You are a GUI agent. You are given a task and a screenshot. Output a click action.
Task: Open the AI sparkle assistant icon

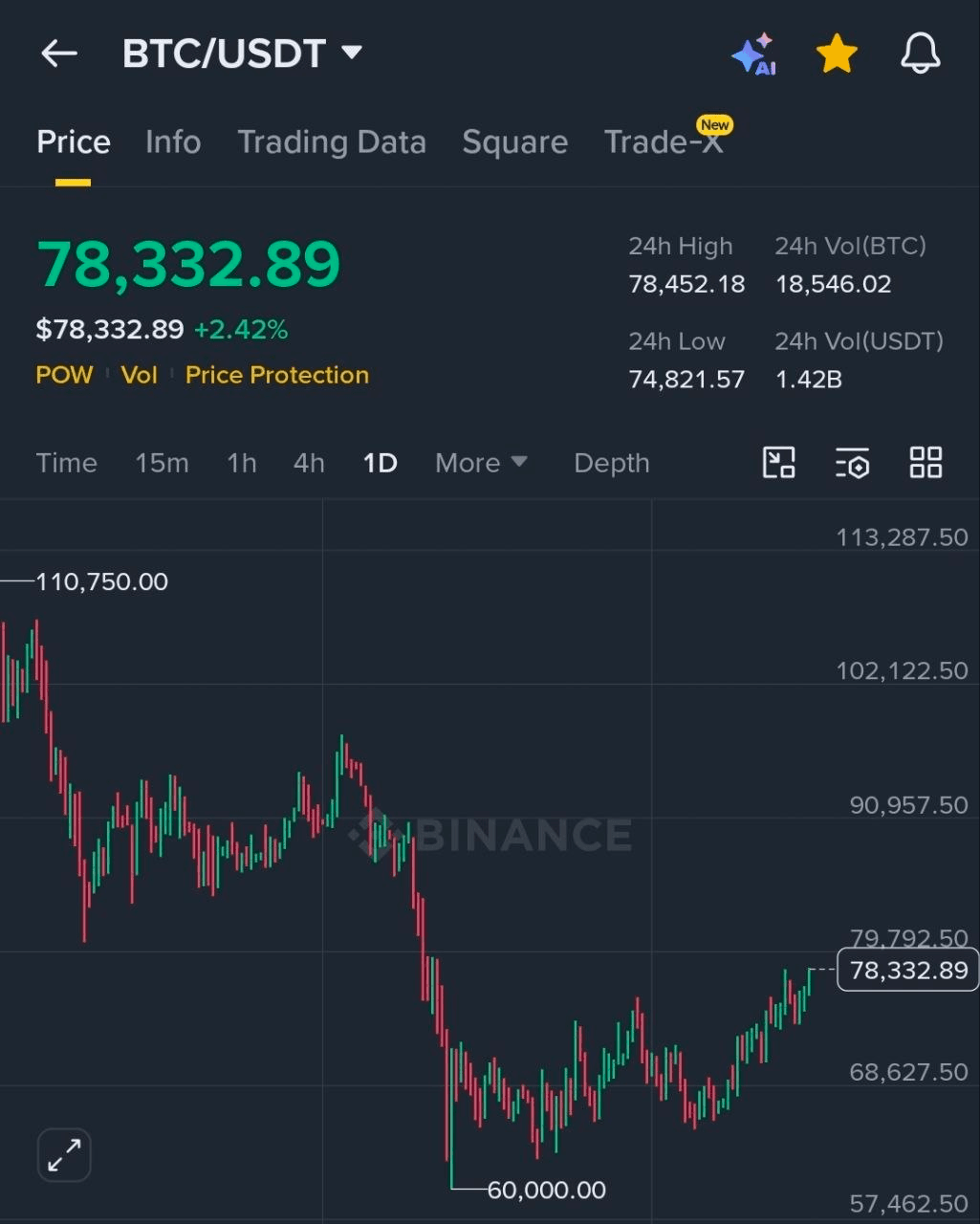click(753, 55)
